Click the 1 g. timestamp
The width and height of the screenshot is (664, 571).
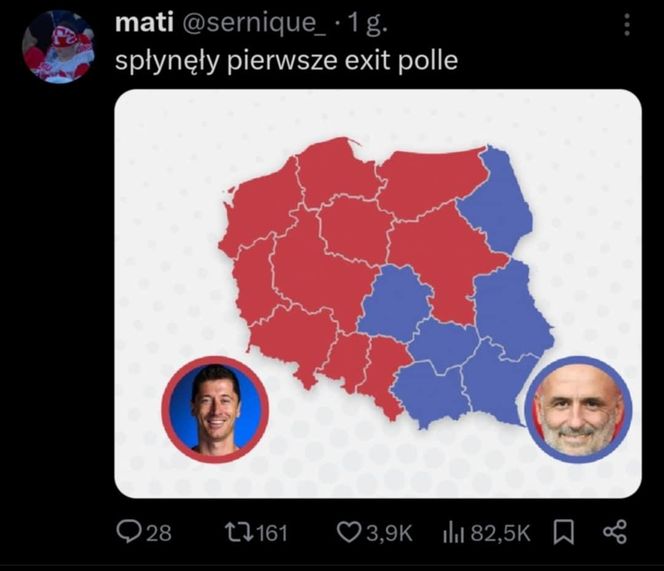click(x=365, y=24)
